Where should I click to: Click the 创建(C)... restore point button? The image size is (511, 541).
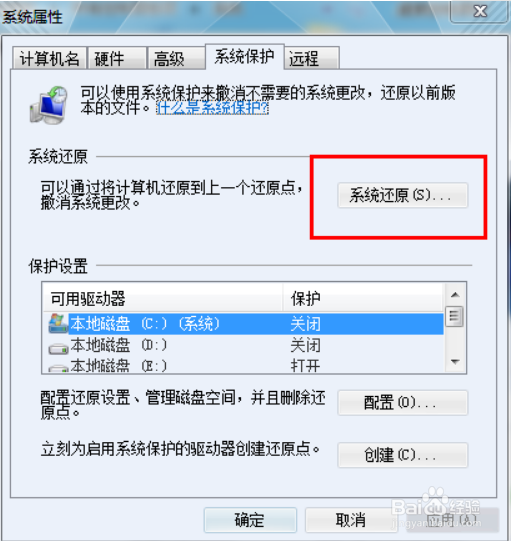pyautogui.click(x=403, y=455)
